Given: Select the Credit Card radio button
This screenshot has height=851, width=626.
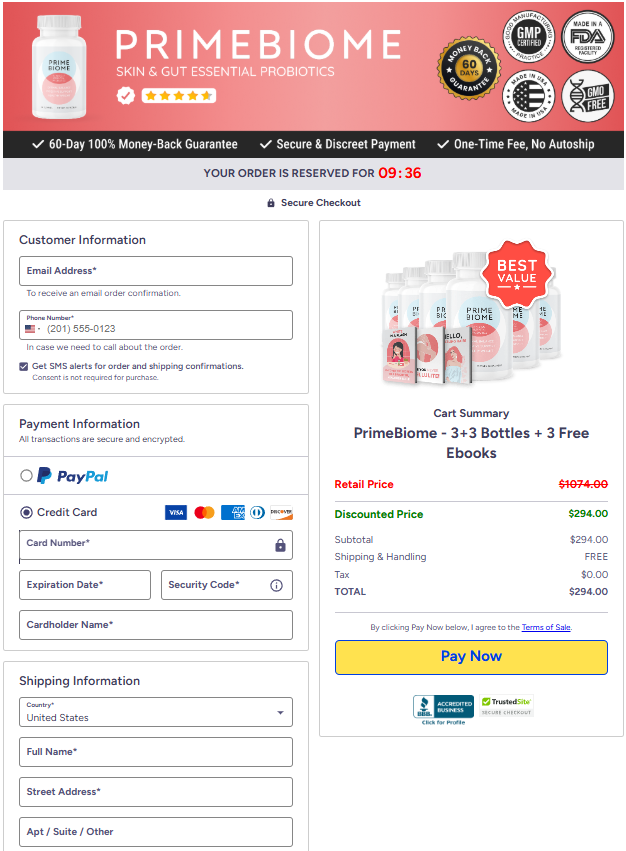Looking at the screenshot, I should click(x=26, y=512).
